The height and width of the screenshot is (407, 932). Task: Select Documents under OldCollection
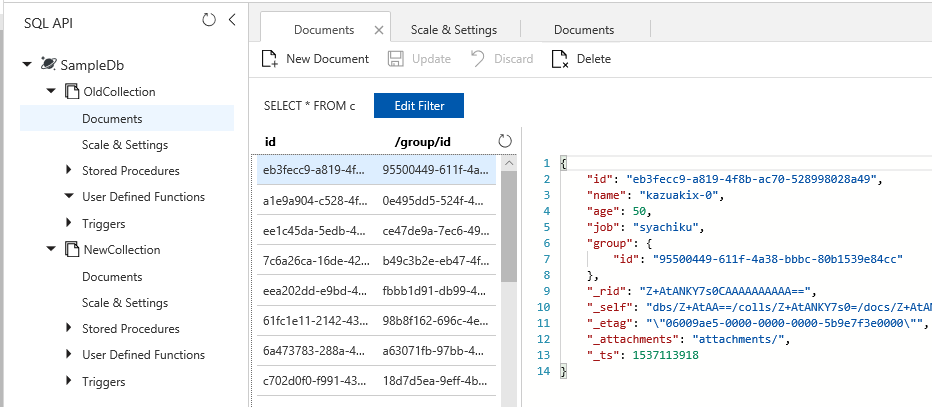click(x=127, y=118)
